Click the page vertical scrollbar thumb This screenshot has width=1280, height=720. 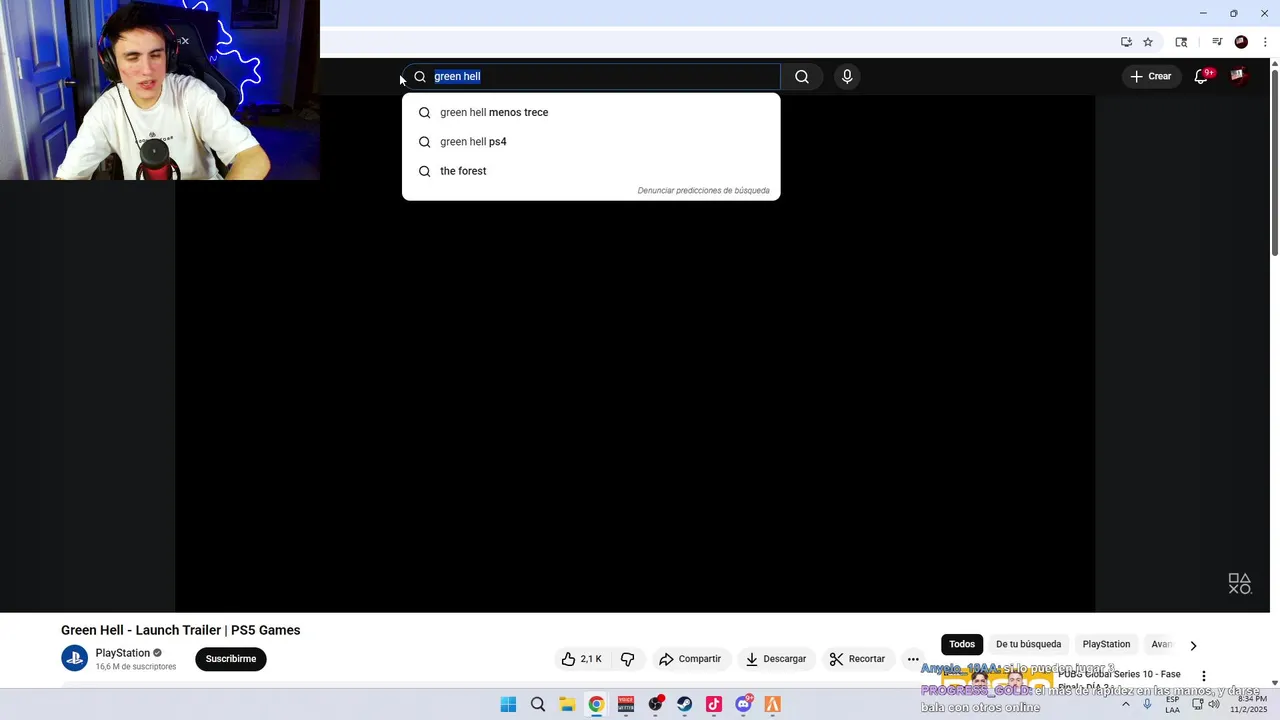[x=1274, y=163]
